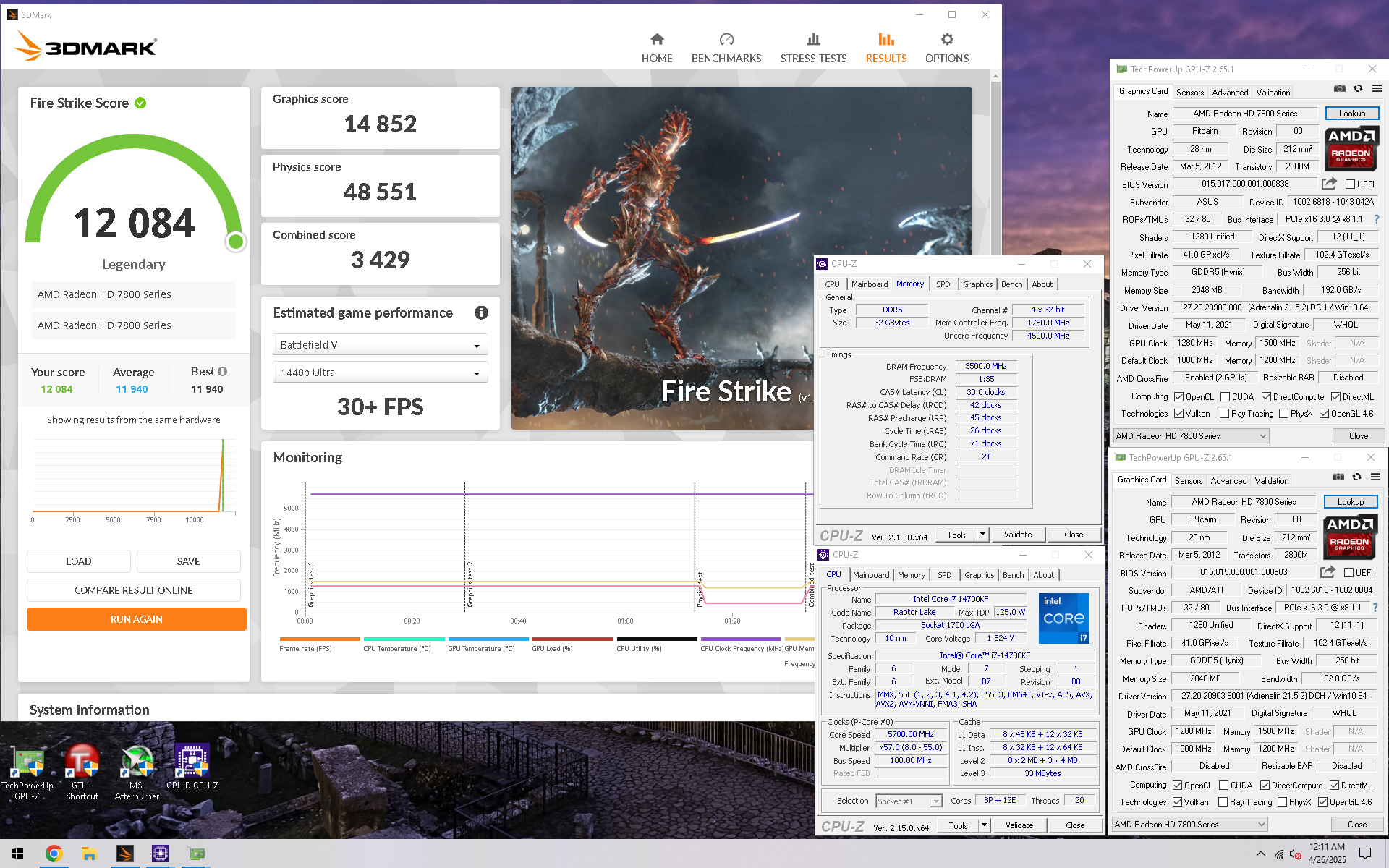Open the hamburger menu in lower GPU-Z
1389x868 pixels.
[1375, 477]
